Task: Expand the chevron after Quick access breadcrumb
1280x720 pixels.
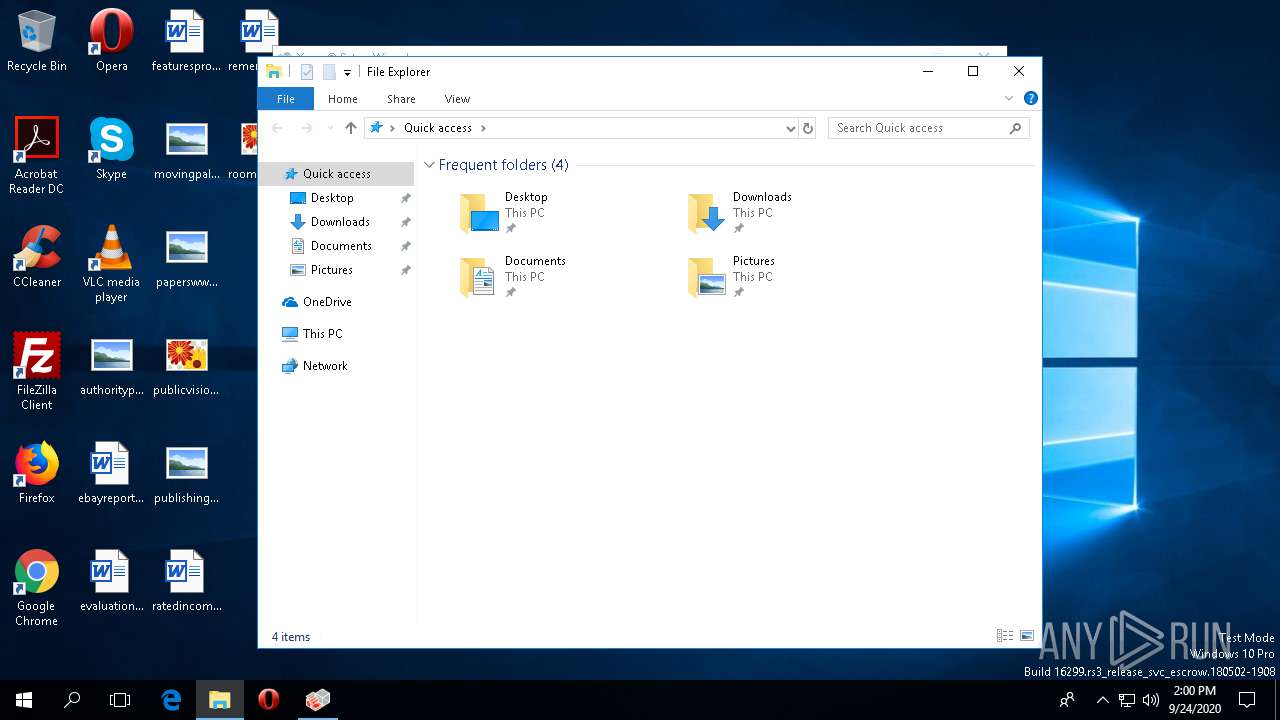Action: point(484,128)
